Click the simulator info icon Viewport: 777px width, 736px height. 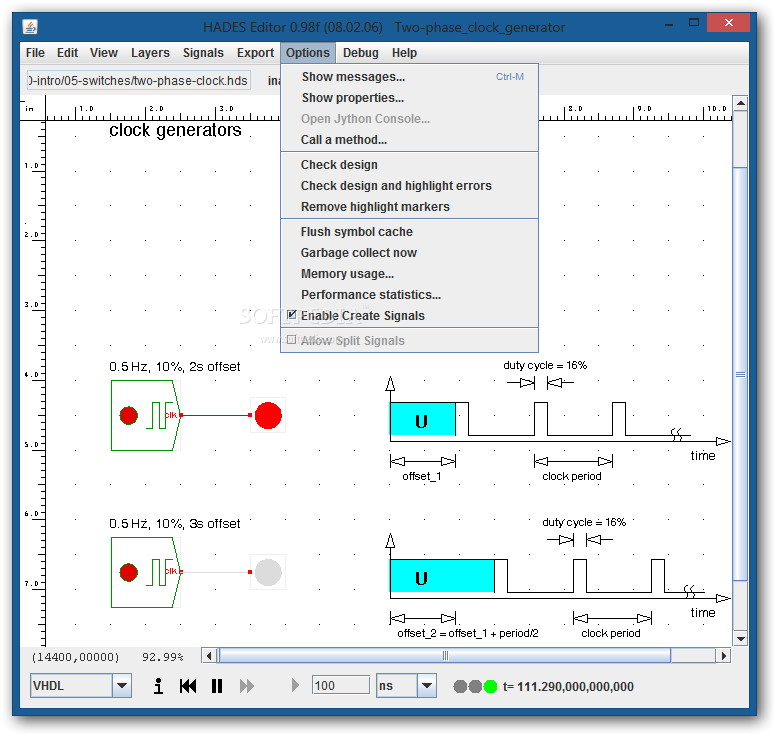click(x=158, y=686)
